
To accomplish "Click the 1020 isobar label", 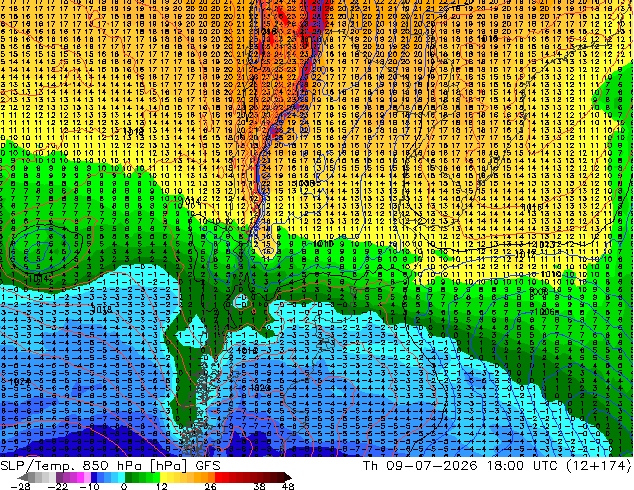I will [x=261, y=387].
